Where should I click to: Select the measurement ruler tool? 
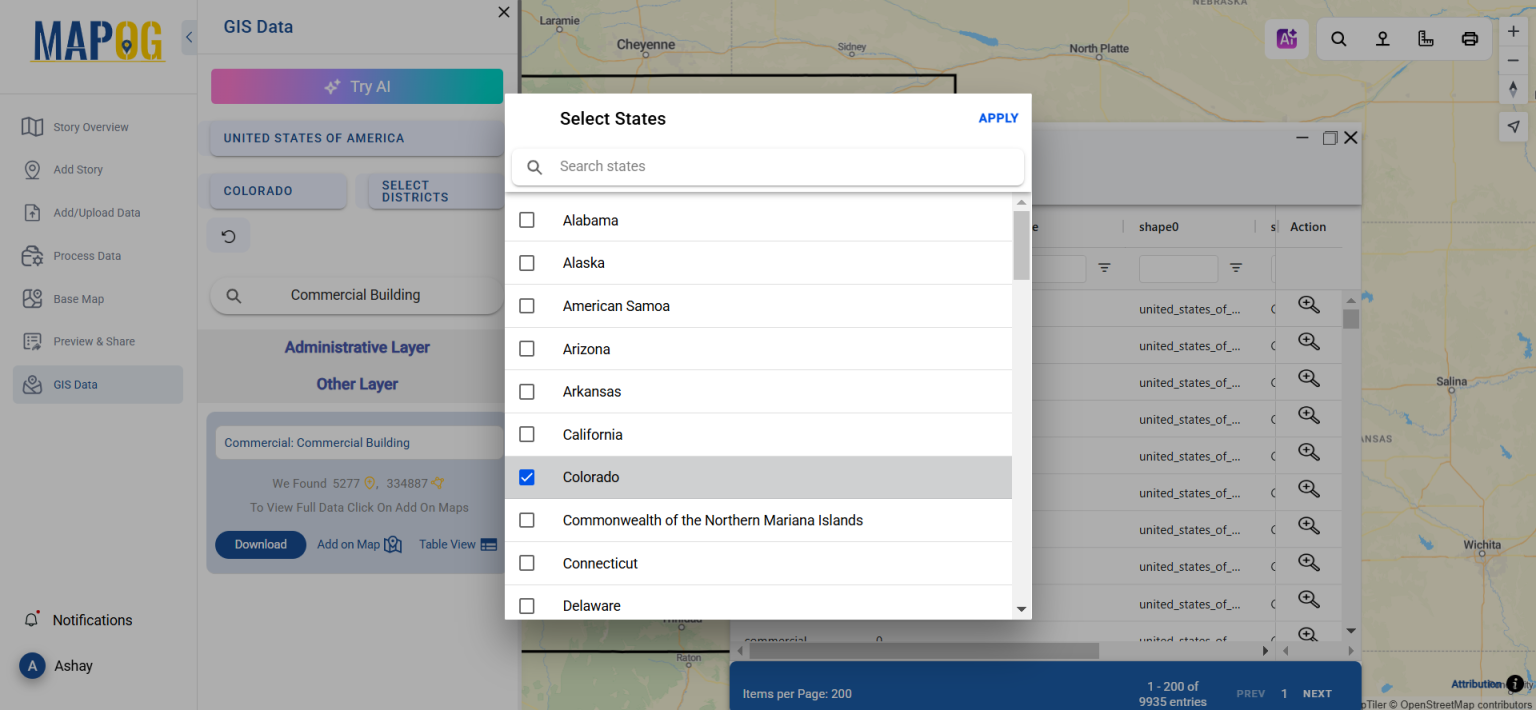click(x=1425, y=38)
